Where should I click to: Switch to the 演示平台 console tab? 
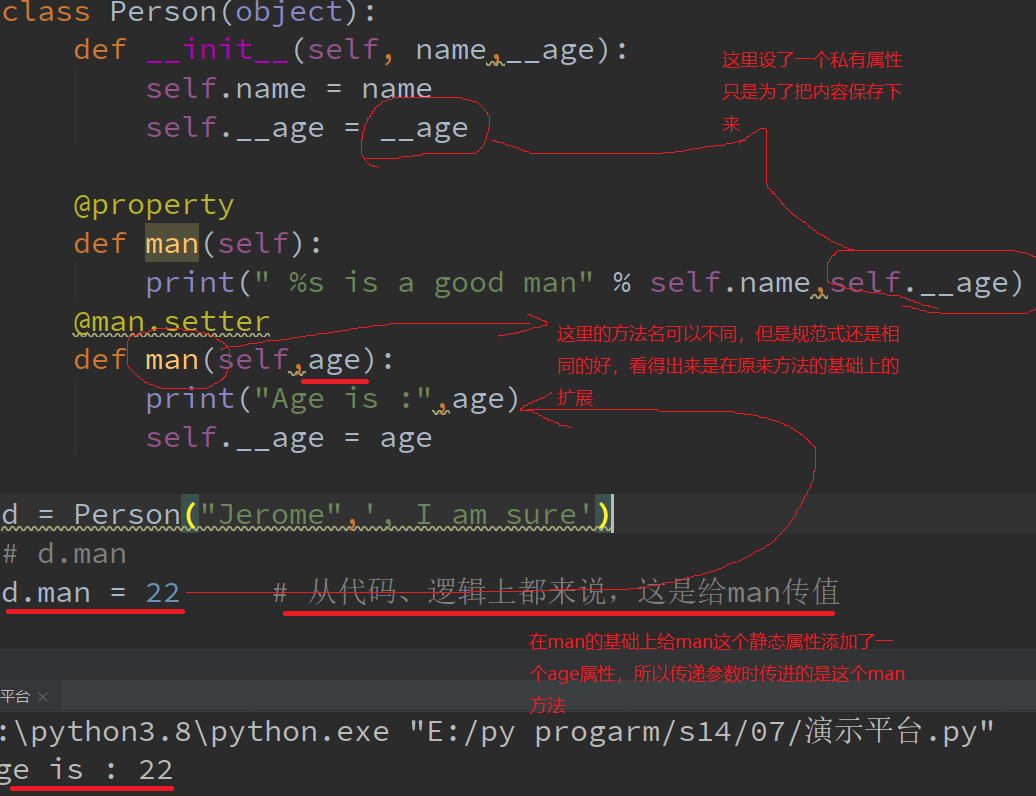[15, 695]
